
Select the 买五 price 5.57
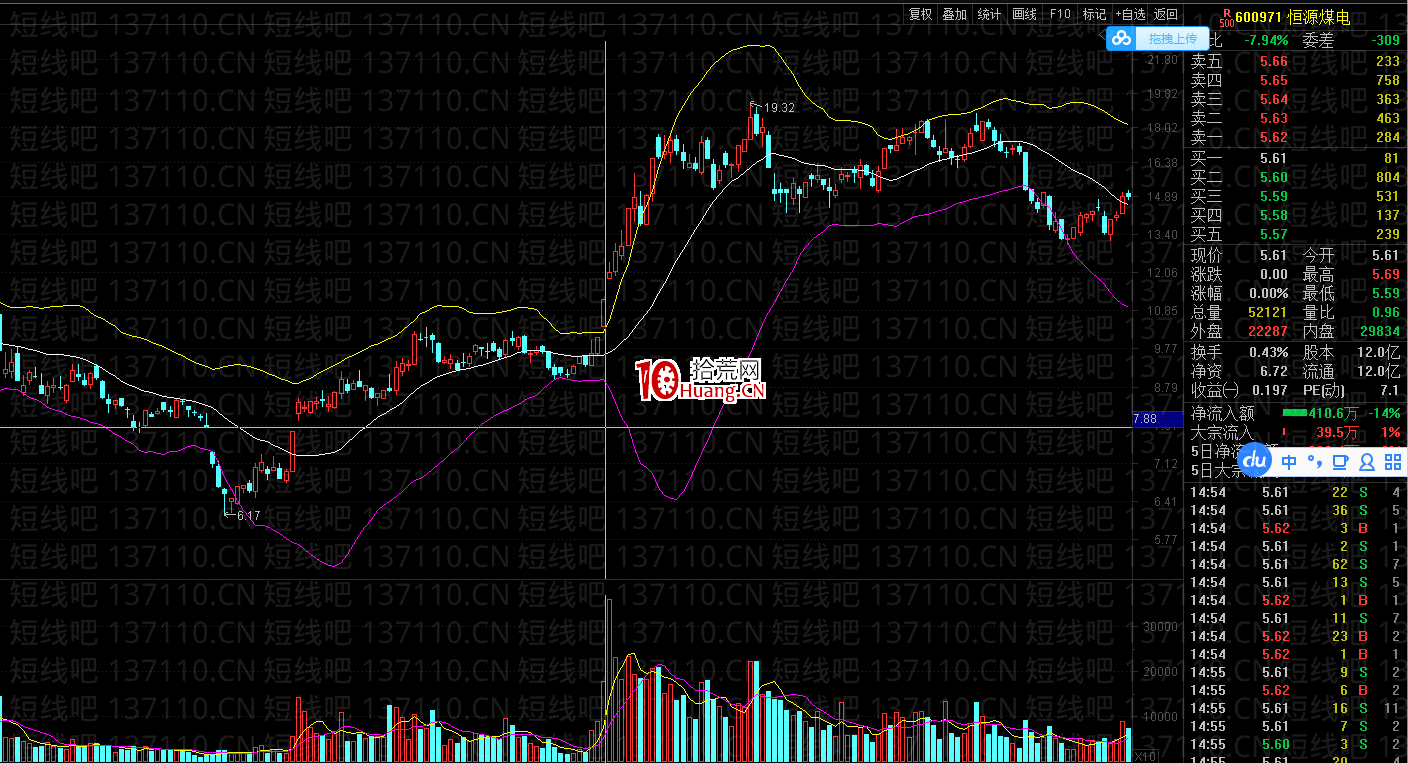tap(1274, 234)
